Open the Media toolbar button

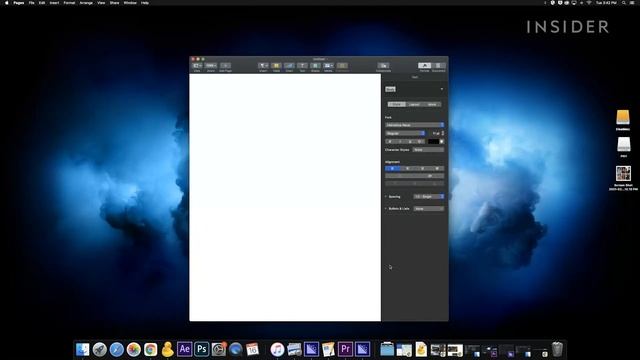tap(329, 65)
